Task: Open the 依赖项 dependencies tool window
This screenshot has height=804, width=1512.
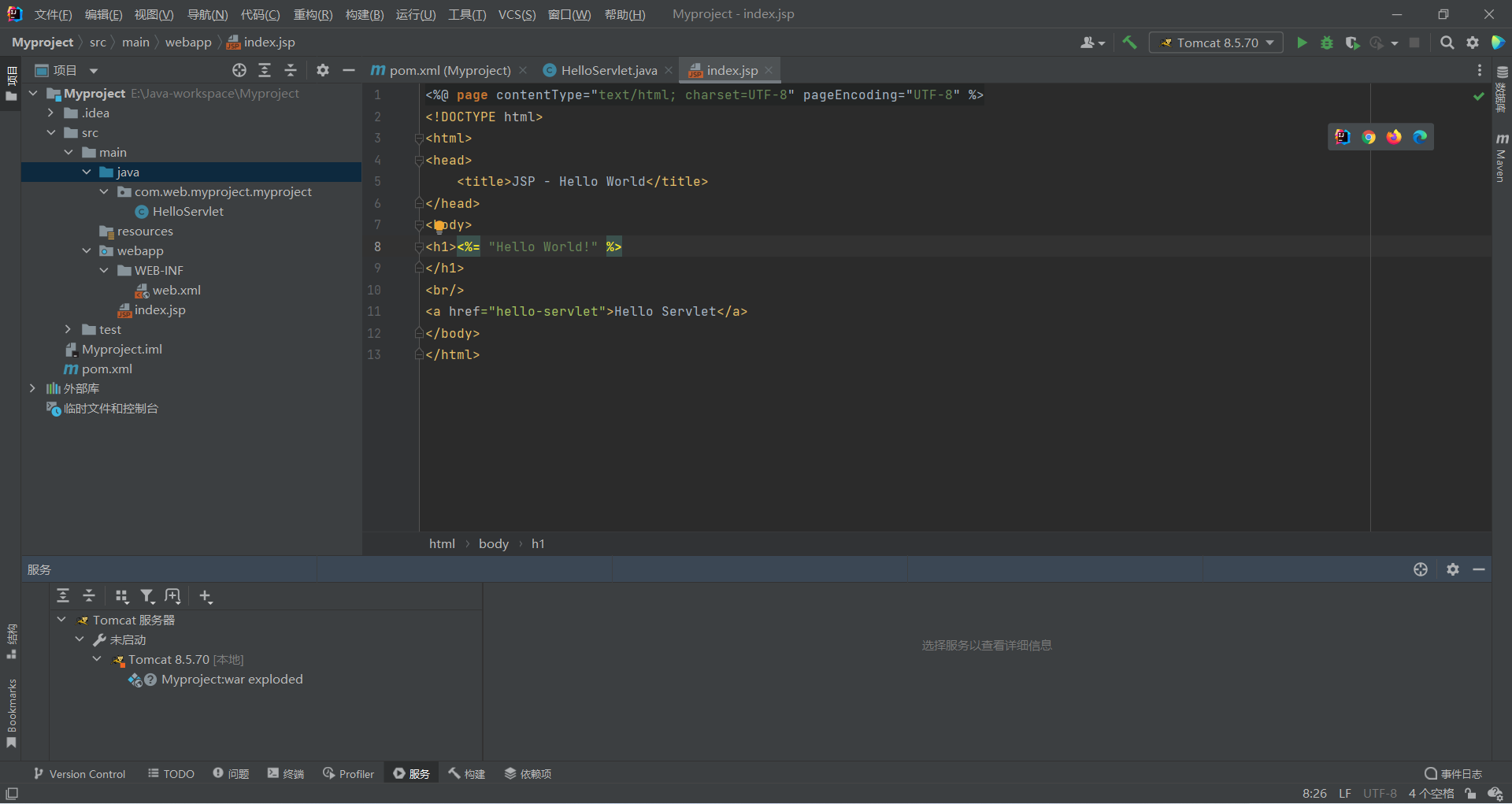Action: [x=528, y=774]
